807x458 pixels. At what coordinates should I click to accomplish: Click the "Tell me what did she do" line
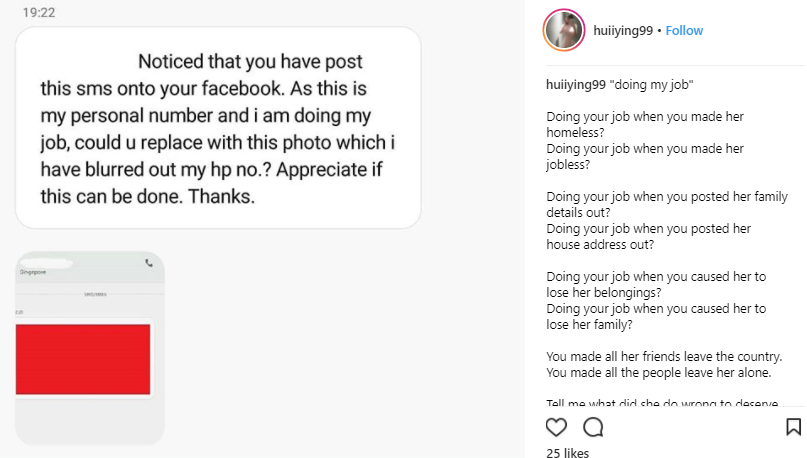point(661,403)
